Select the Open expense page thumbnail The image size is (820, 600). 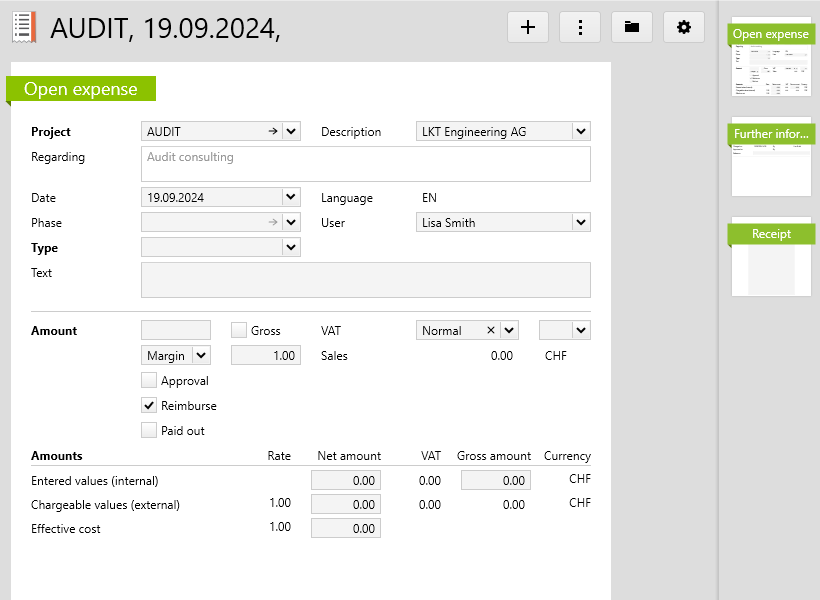point(771,57)
